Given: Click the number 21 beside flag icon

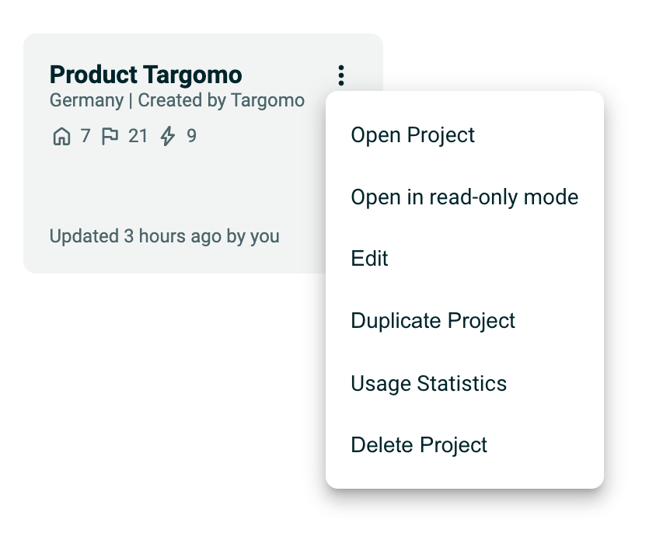Looking at the screenshot, I should (x=138, y=136).
